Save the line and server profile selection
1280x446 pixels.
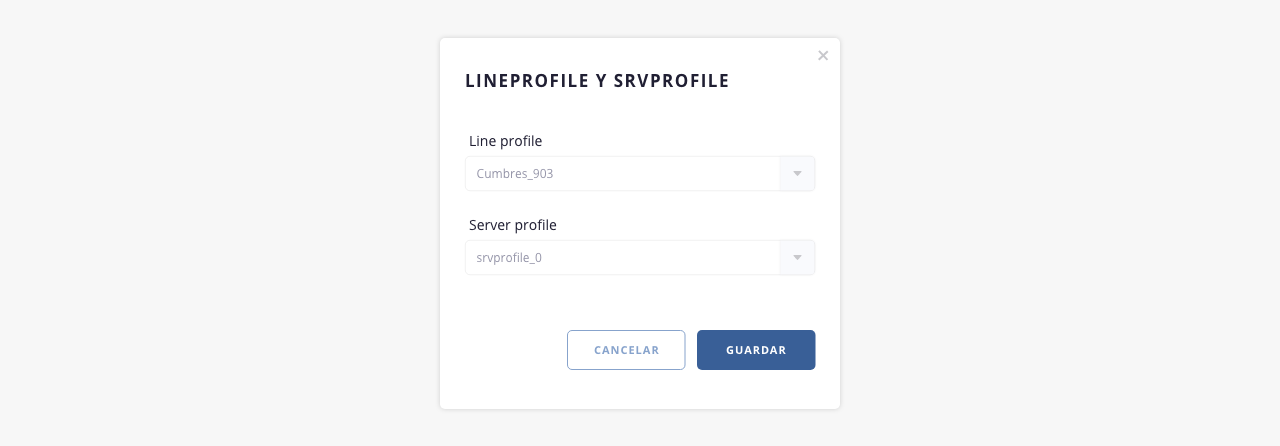click(x=755, y=350)
